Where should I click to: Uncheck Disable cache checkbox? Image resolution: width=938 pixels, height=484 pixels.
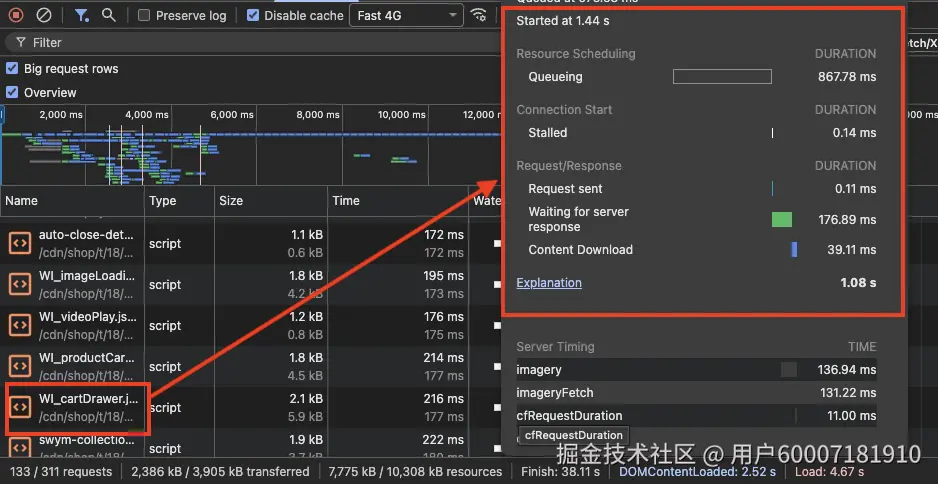click(253, 16)
